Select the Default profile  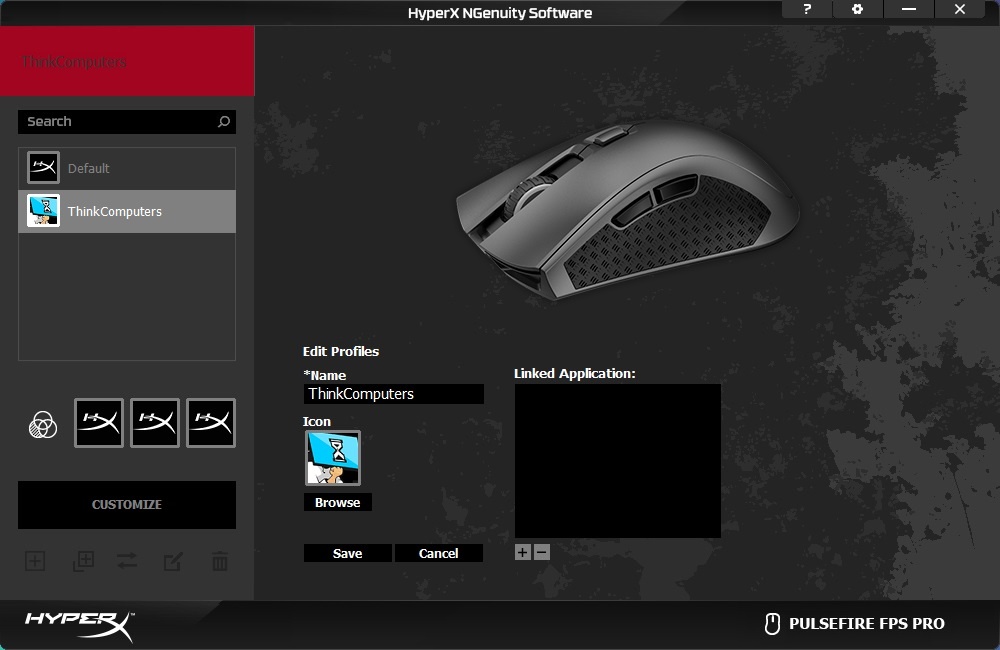pyautogui.click(x=127, y=168)
